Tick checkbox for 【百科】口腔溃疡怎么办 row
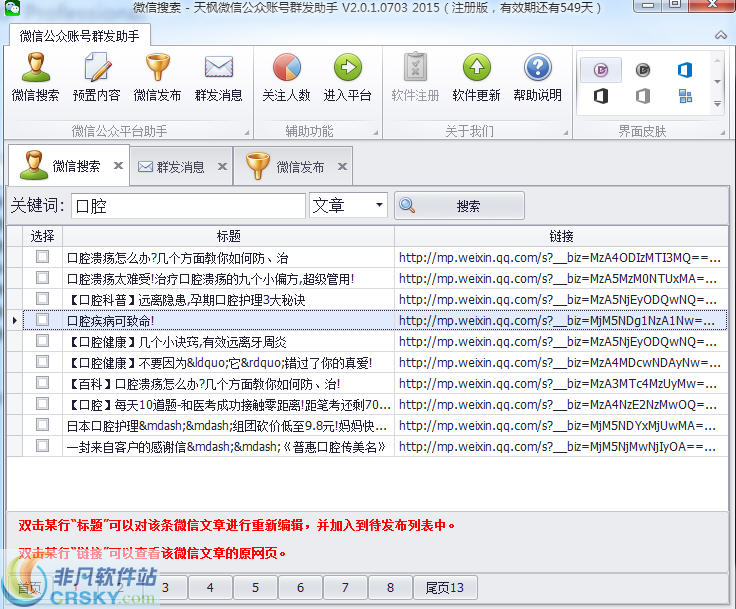736x609 pixels. pyautogui.click(x=42, y=383)
